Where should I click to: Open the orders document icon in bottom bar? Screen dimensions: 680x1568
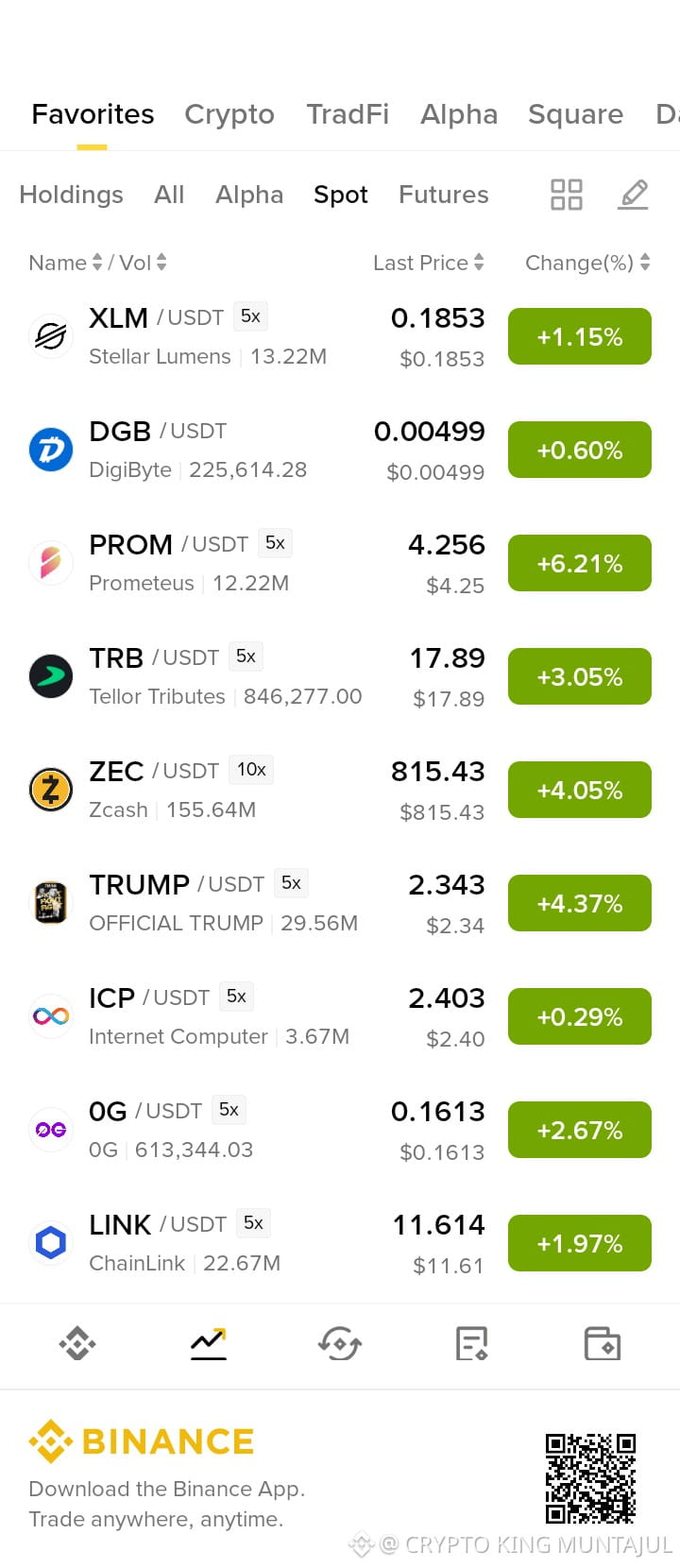pyautogui.click(x=471, y=1343)
